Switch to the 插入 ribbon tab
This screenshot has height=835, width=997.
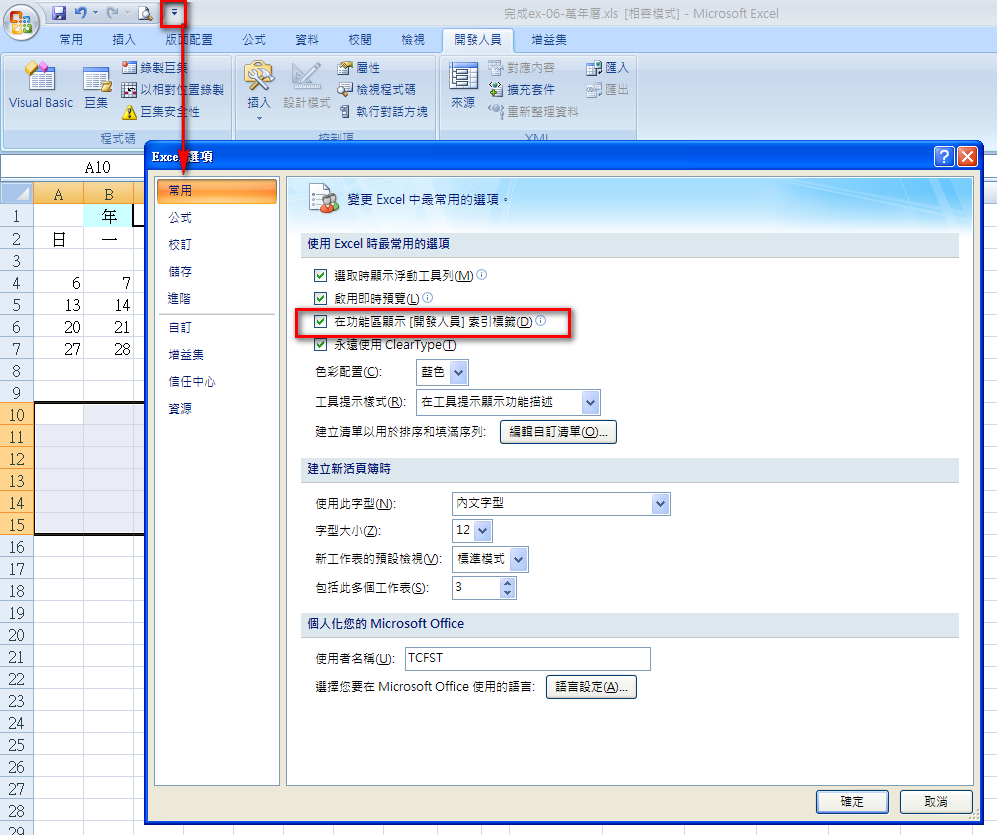(124, 39)
